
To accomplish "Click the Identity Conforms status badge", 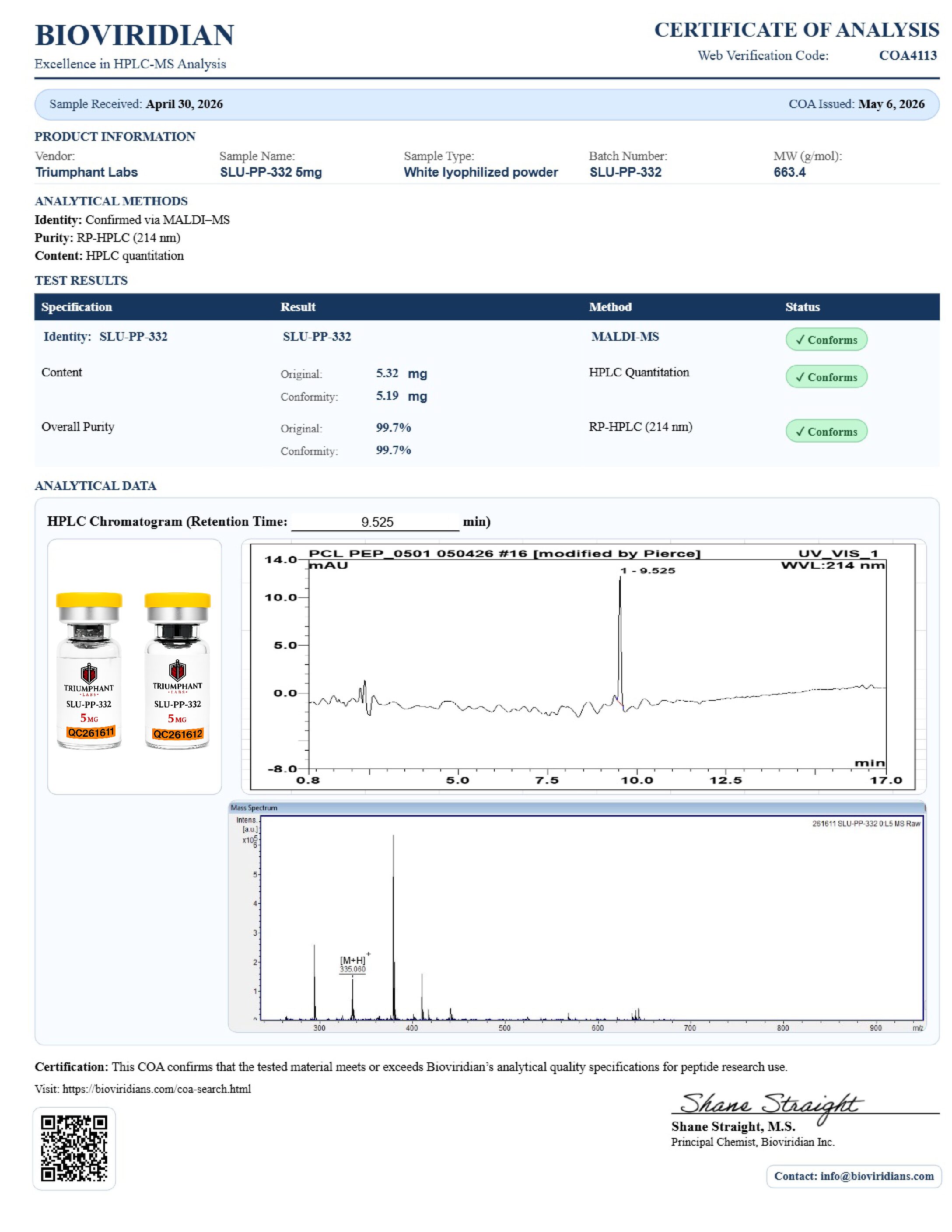I will pos(826,339).
